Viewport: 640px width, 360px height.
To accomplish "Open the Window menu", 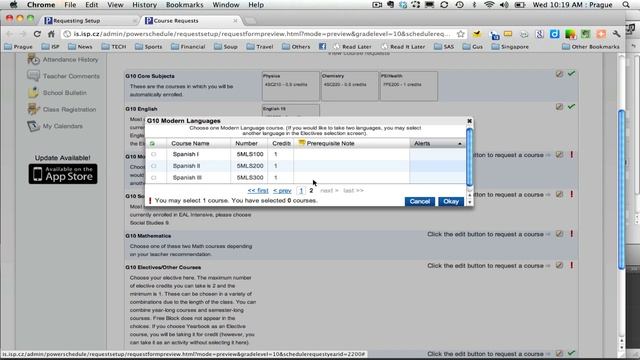I will [x=226, y=5].
